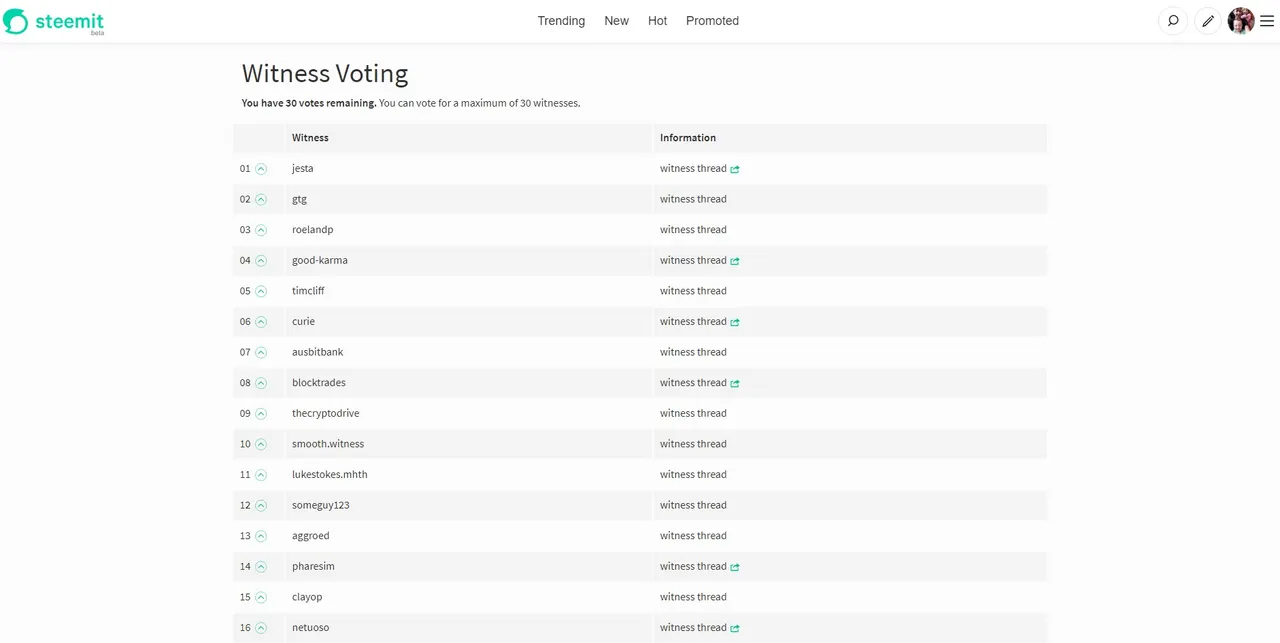This screenshot has width=1280, height=643.
Task: Open external link icon beside blocktrades' witness thread
Action: click(735, 383)
